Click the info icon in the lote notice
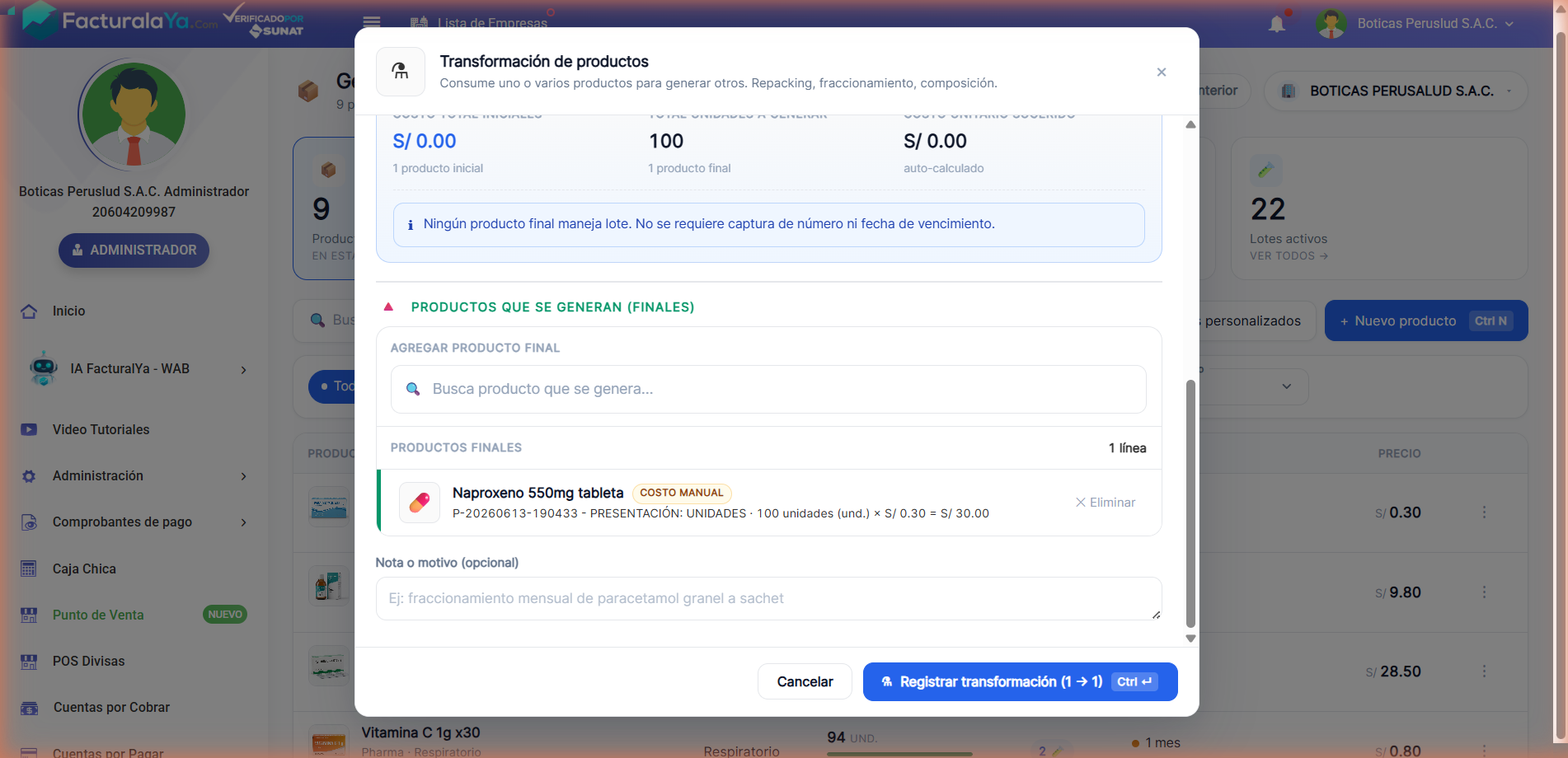 pyautogui.click(x=411, y=225)
